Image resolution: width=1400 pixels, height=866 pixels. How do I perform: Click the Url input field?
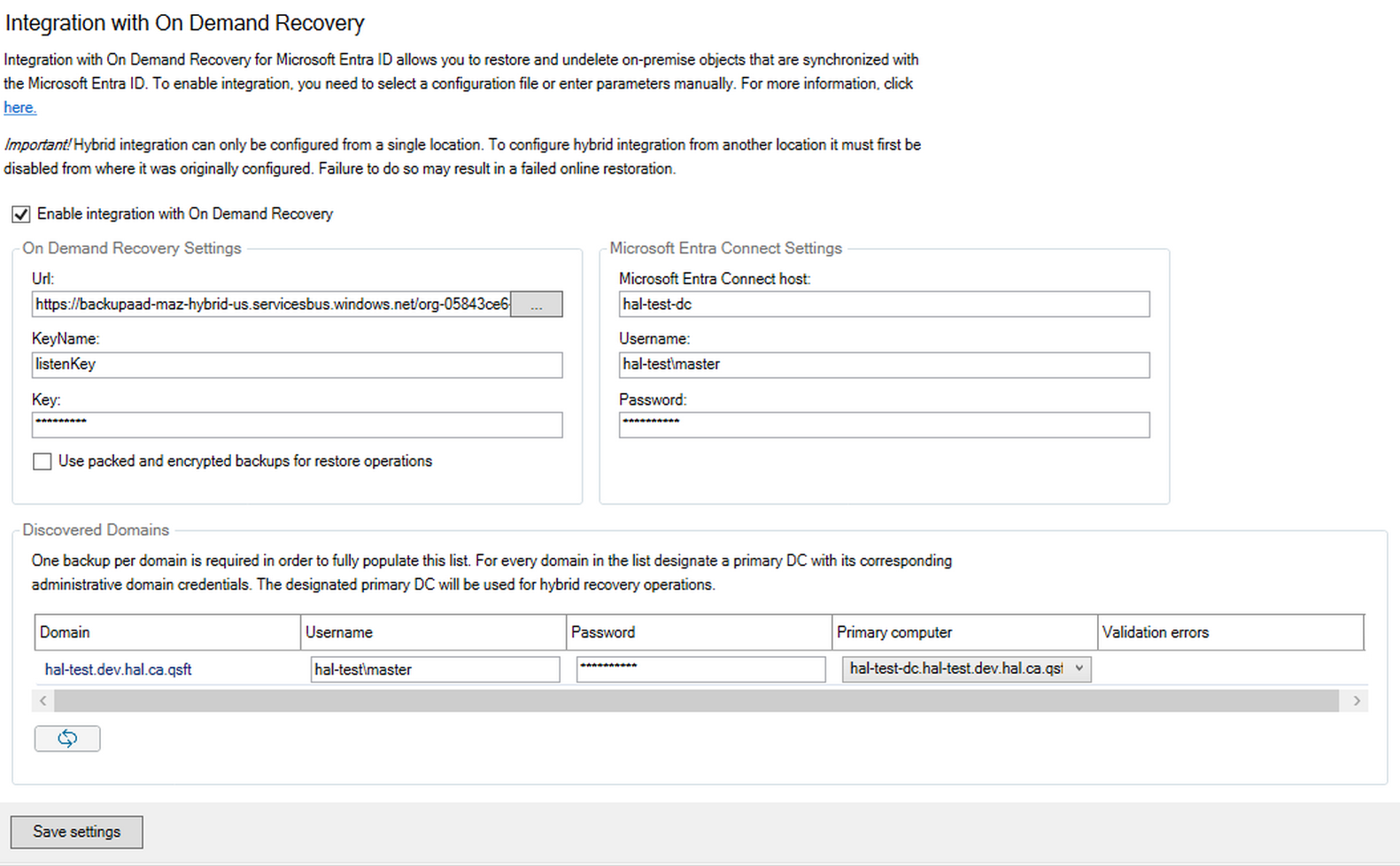click(271, 305)
